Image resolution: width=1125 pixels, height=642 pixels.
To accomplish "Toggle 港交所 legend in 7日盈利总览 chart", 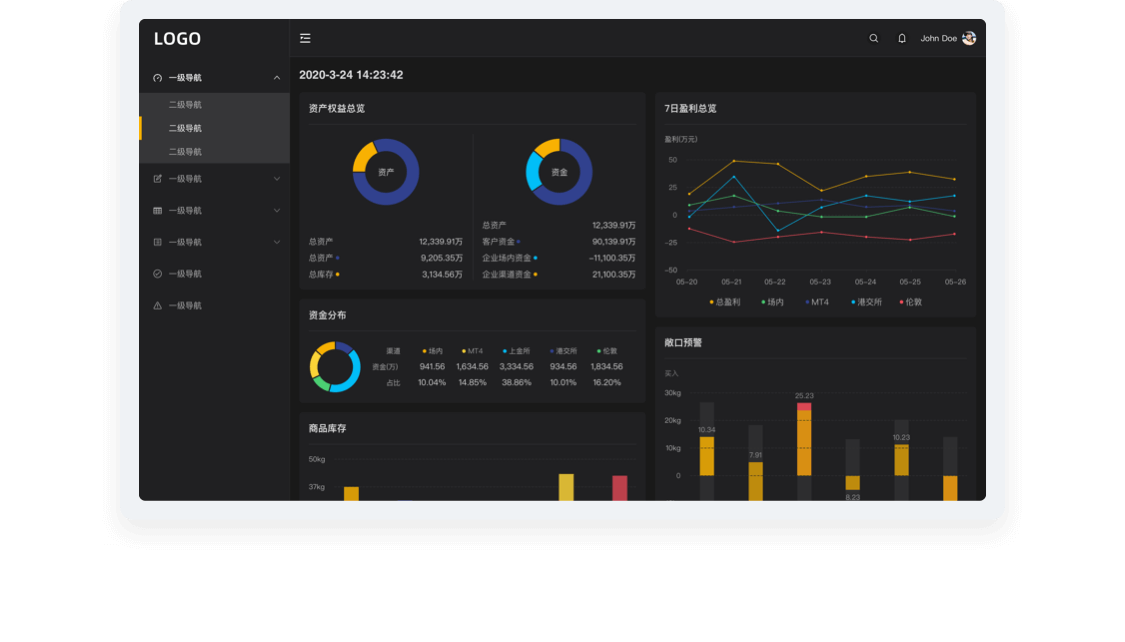I will [x=867, y=302].
